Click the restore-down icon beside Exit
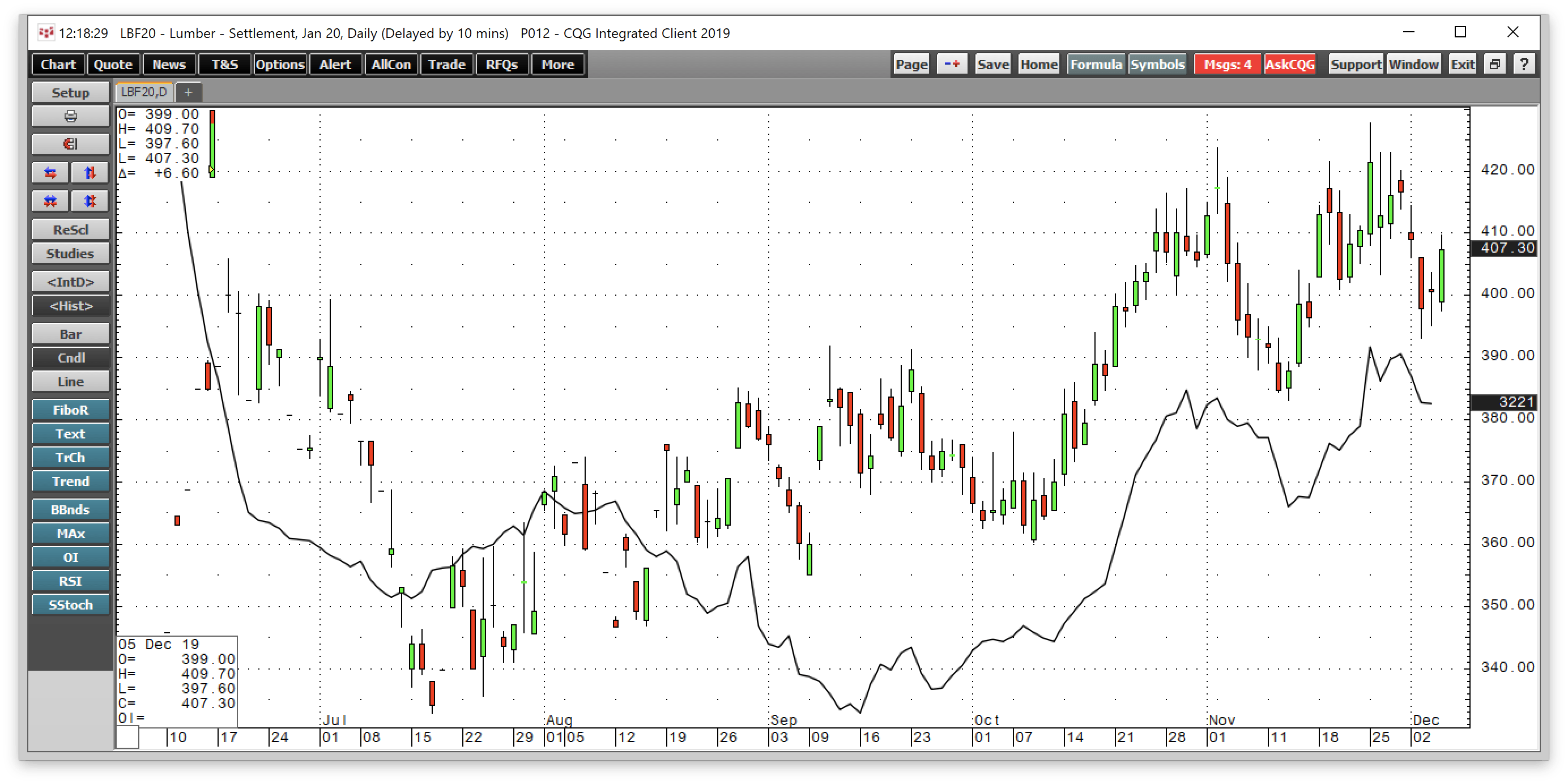The image size is (1568, 784). coord(1494,65)
